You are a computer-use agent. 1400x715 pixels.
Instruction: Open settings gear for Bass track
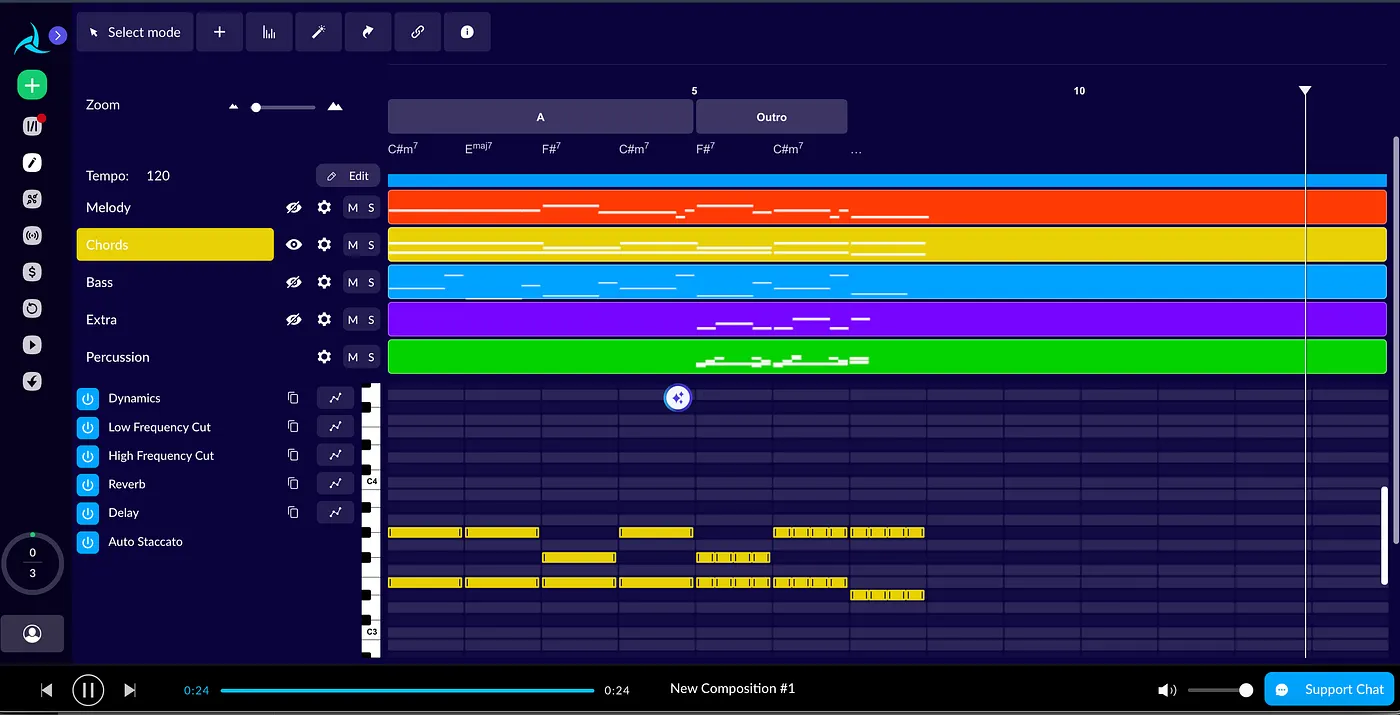click(x=324, y=282)
